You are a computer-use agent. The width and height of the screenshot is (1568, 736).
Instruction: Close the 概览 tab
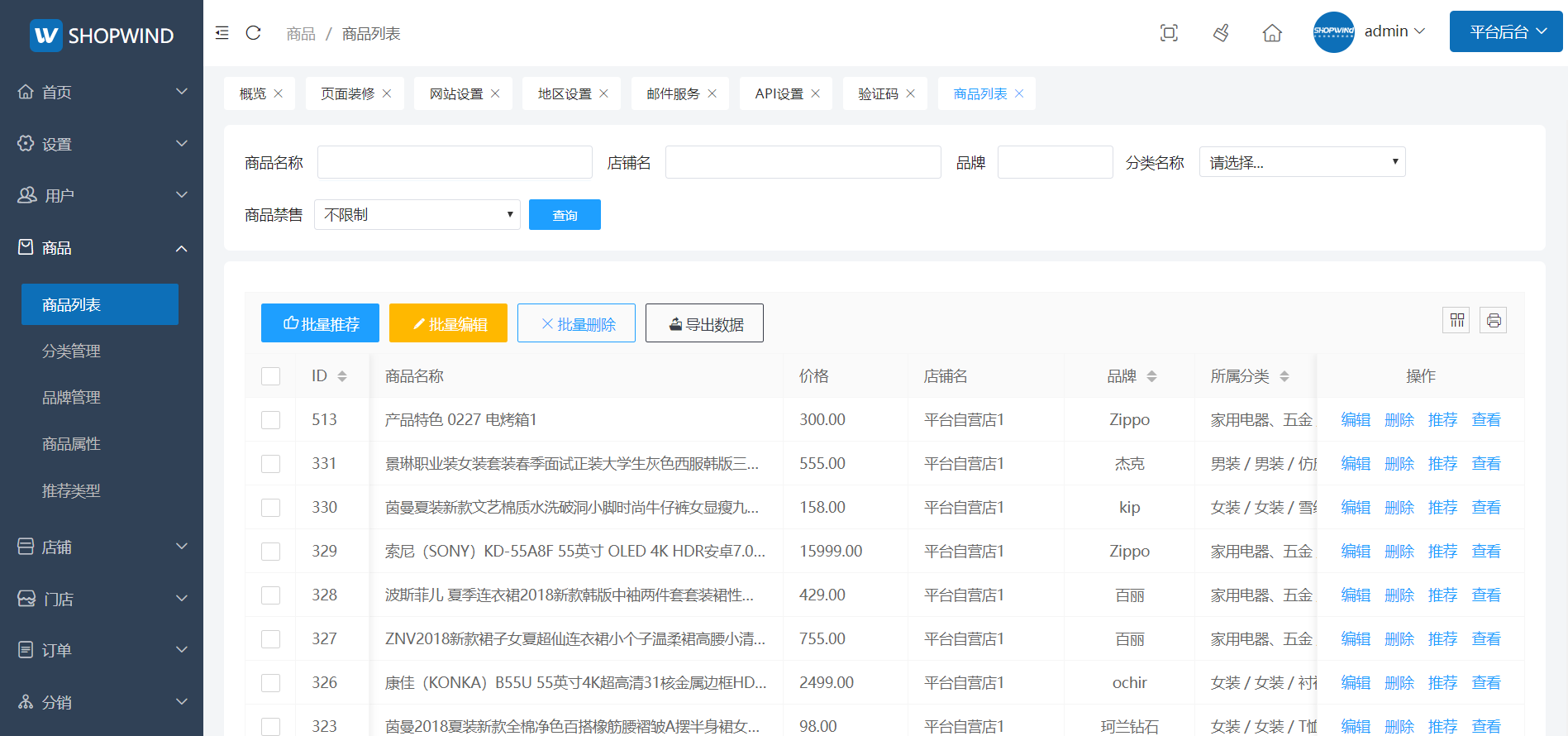point(279,93)
